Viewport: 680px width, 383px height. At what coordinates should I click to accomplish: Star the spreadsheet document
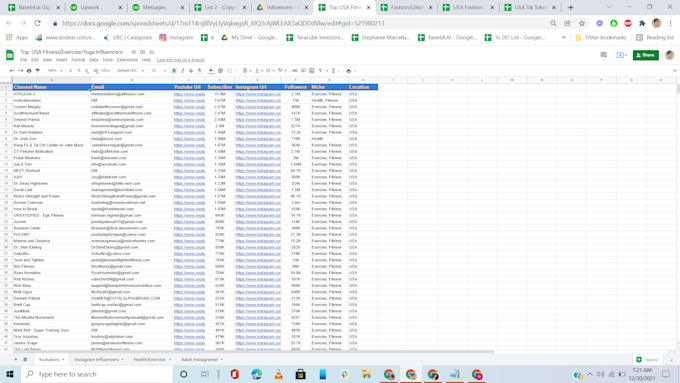[134, 52]
